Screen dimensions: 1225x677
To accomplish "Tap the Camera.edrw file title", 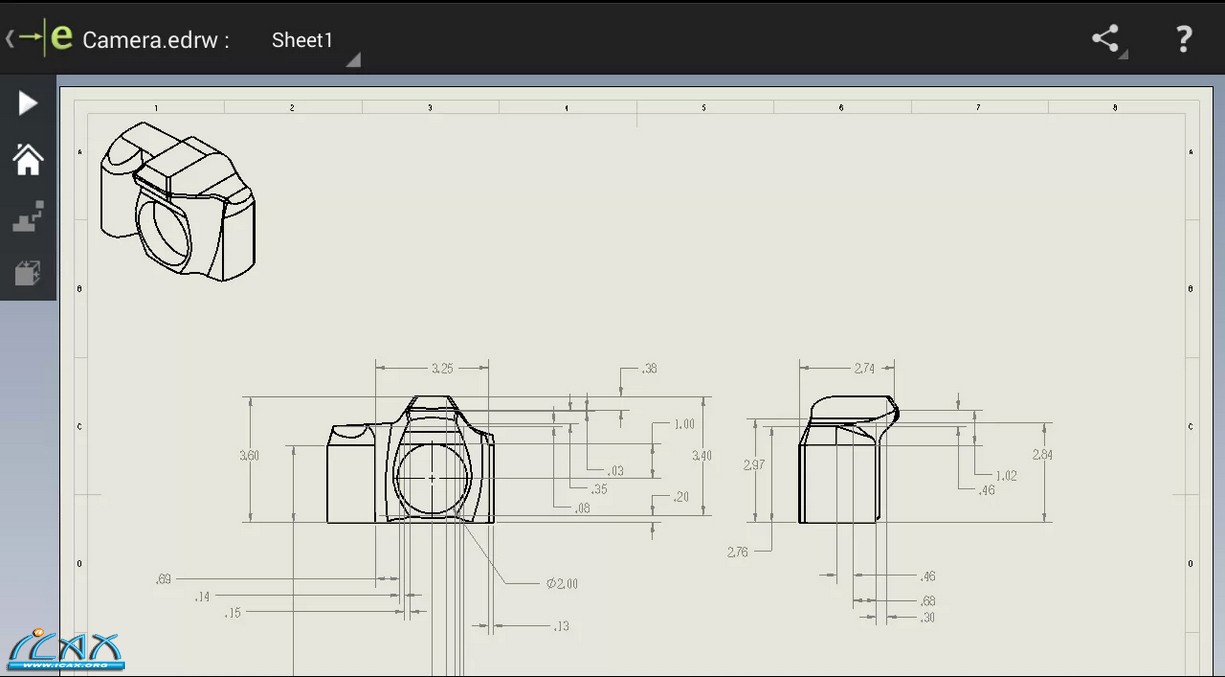I will pyautogui.click(x=155, y=40).
